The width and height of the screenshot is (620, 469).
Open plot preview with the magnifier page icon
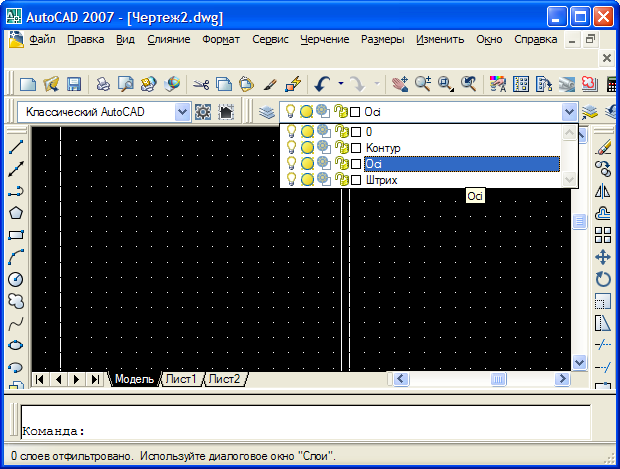(126, 84)
